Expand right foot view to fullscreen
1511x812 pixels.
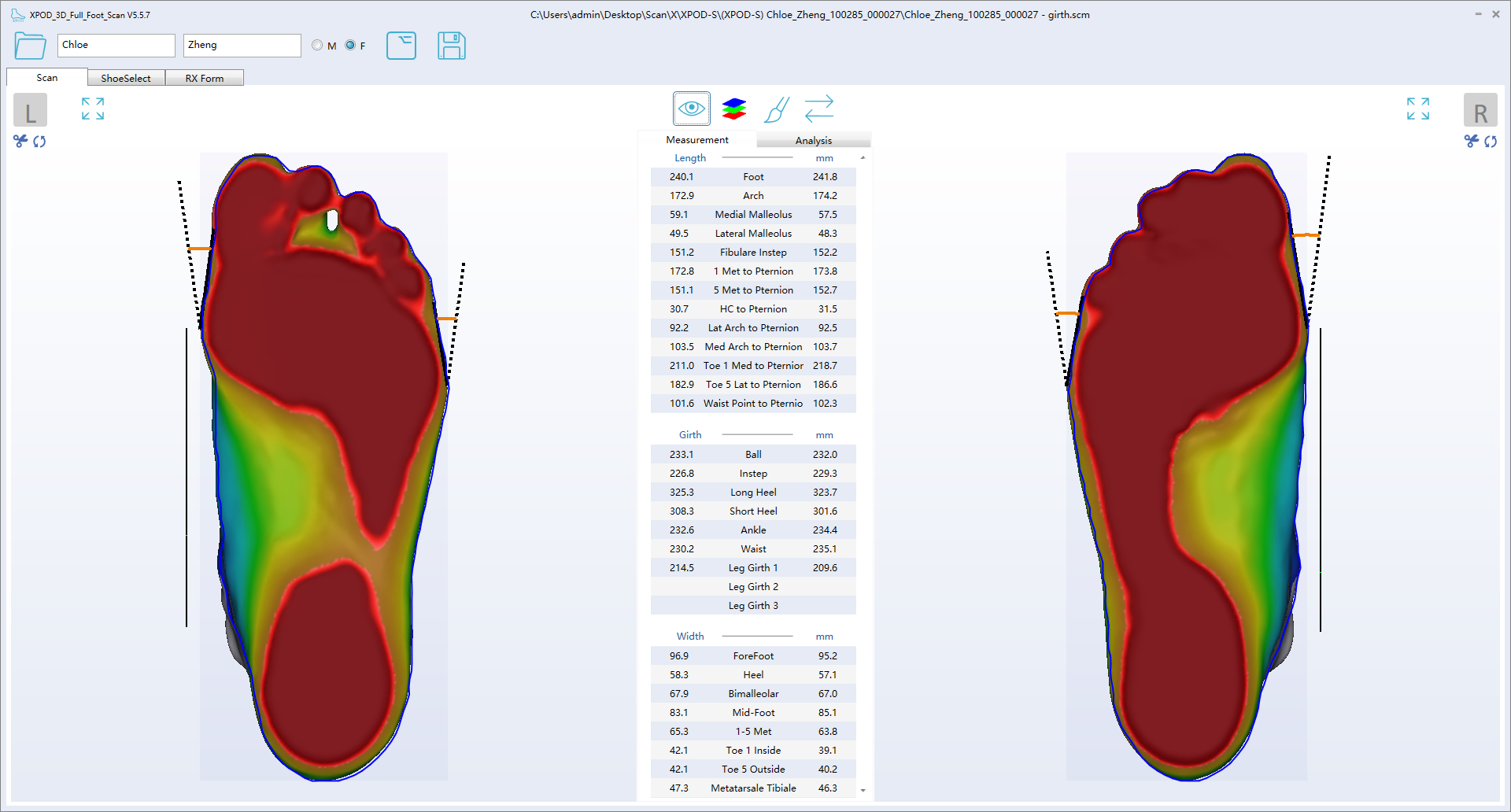(1417, 109)
